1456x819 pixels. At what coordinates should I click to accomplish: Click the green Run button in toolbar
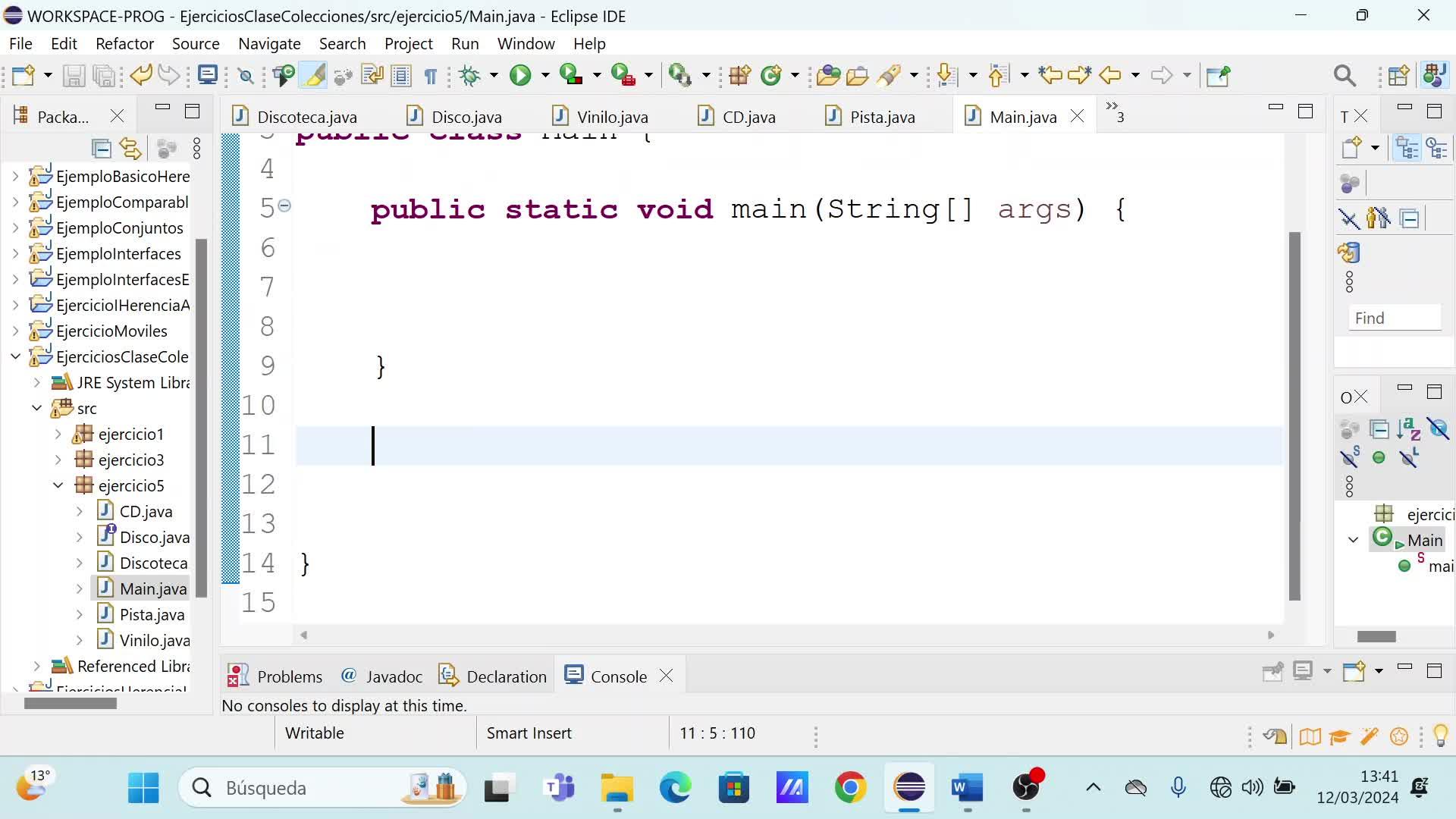point(520,75)
